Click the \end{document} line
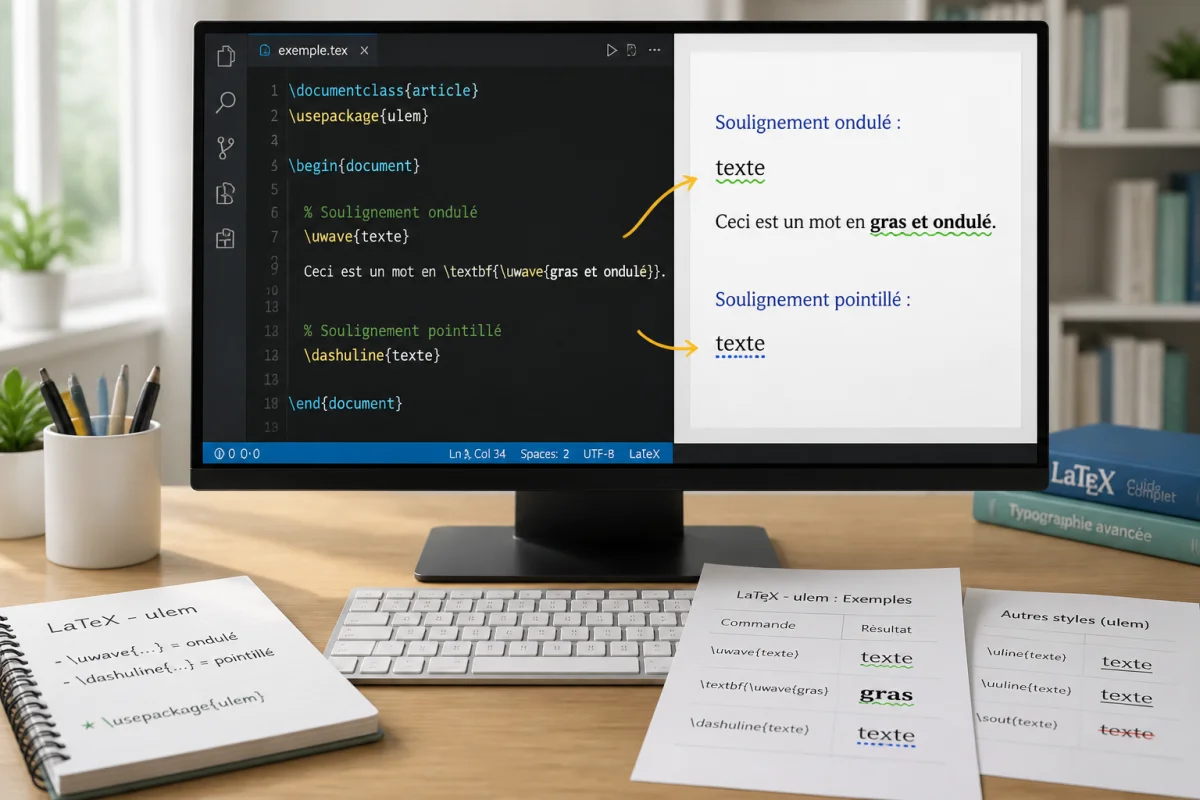1200x800 pixels. [345, 404]
